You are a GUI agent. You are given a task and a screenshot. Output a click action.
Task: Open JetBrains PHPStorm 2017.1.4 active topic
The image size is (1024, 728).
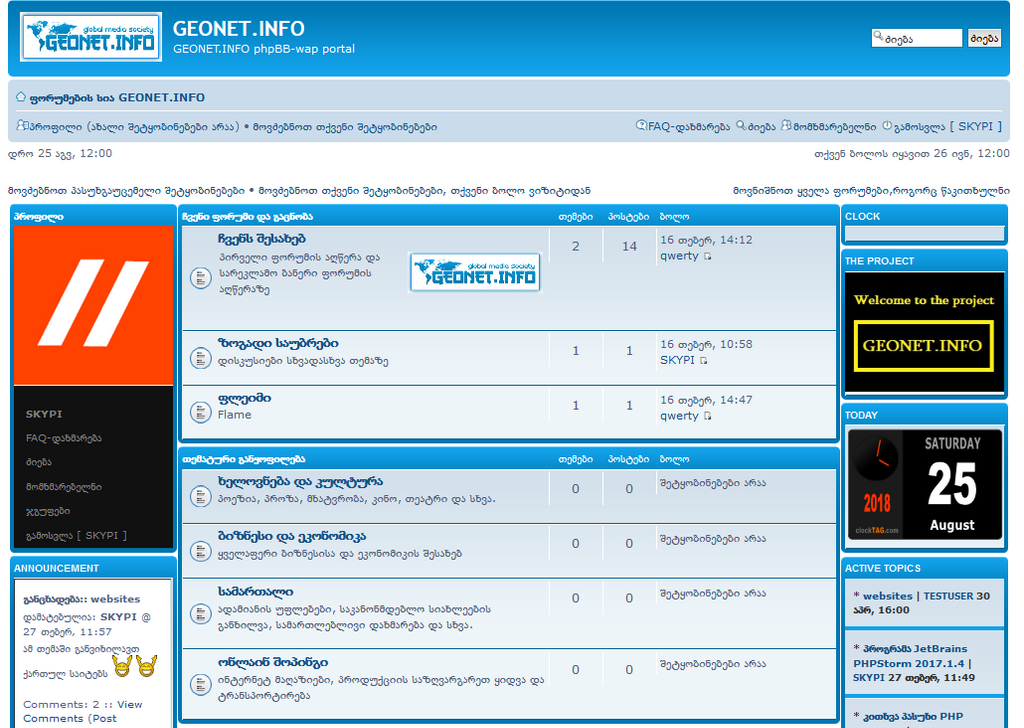(914, 656)
